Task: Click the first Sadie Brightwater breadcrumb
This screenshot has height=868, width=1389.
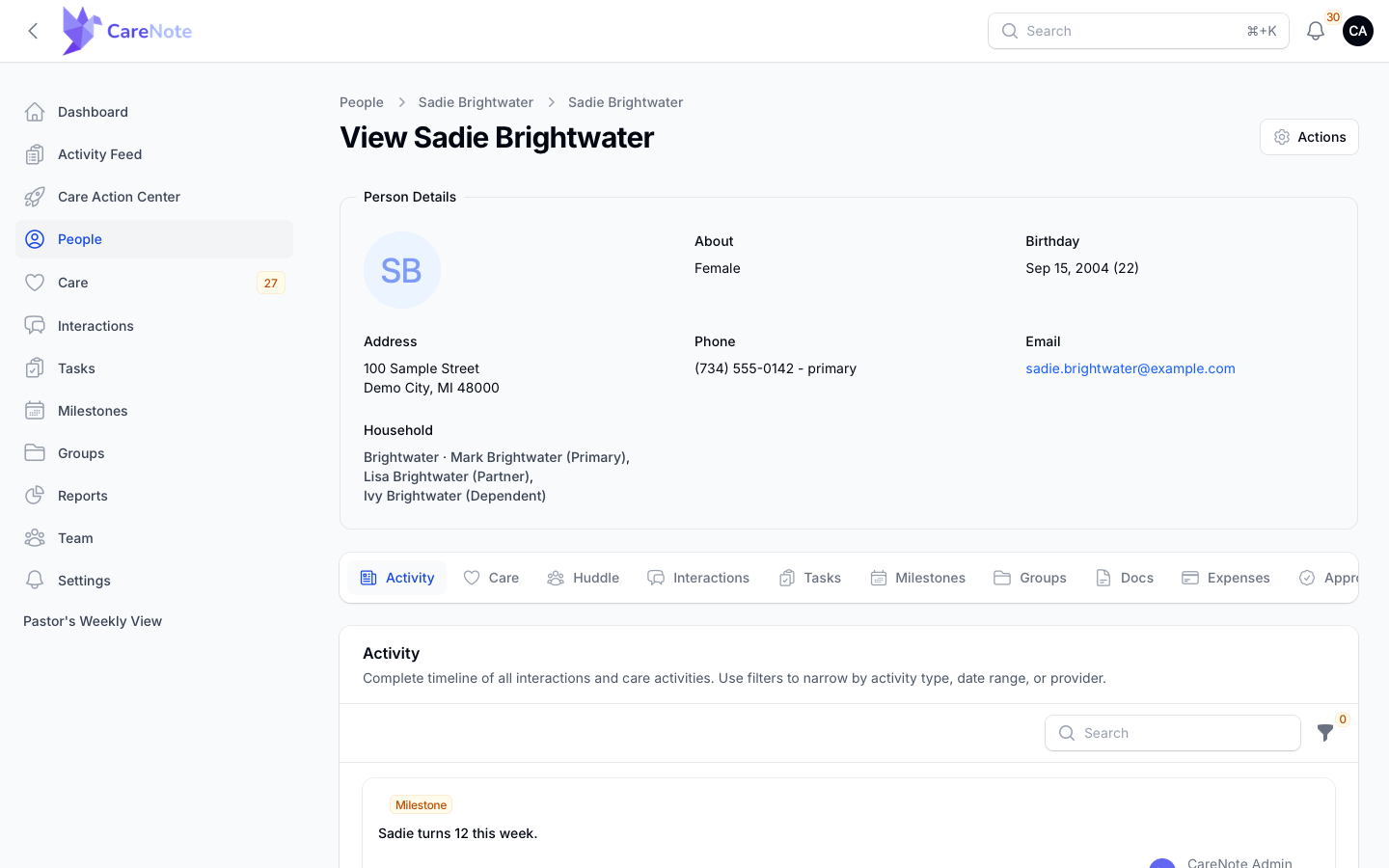Action: point(476,102)
